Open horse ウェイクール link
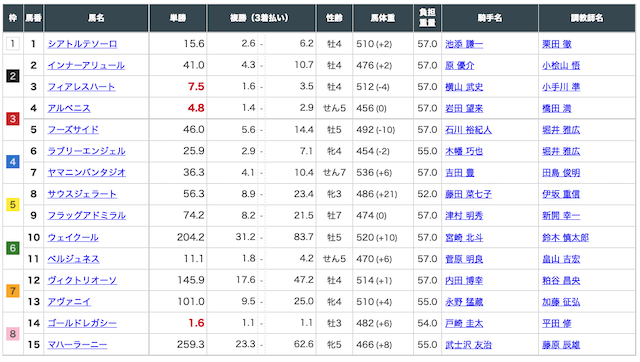The height and width of the screenshot is (362, 640). coord(73,238)
